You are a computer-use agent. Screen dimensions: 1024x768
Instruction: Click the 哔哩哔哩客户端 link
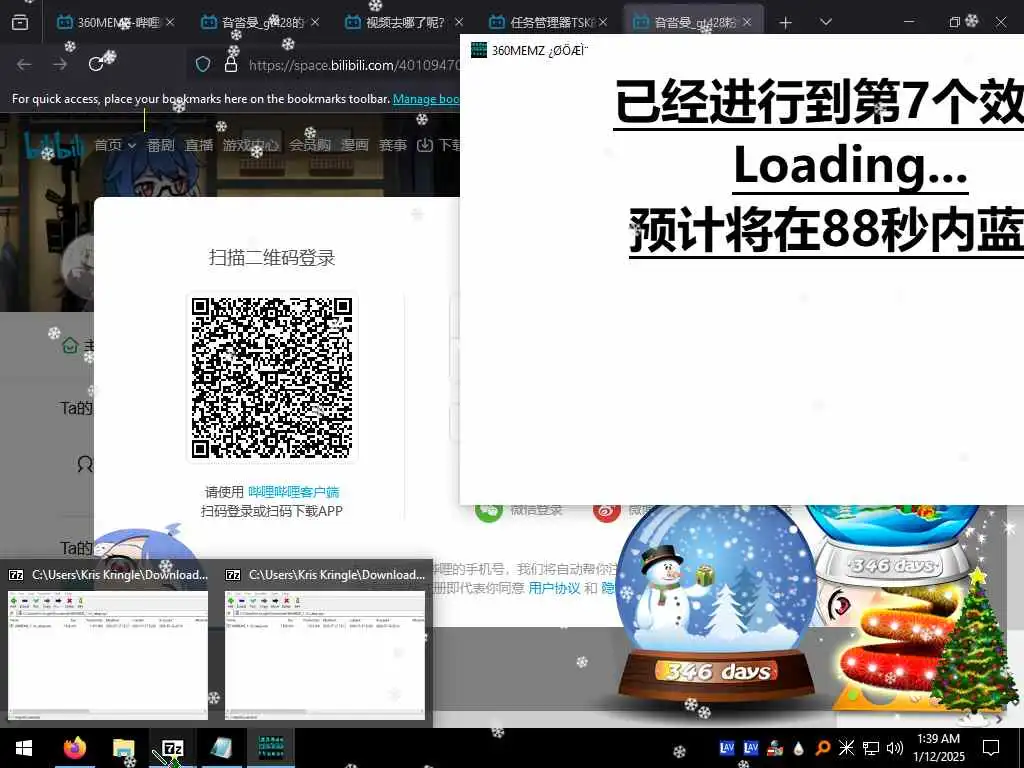(294, 492)
